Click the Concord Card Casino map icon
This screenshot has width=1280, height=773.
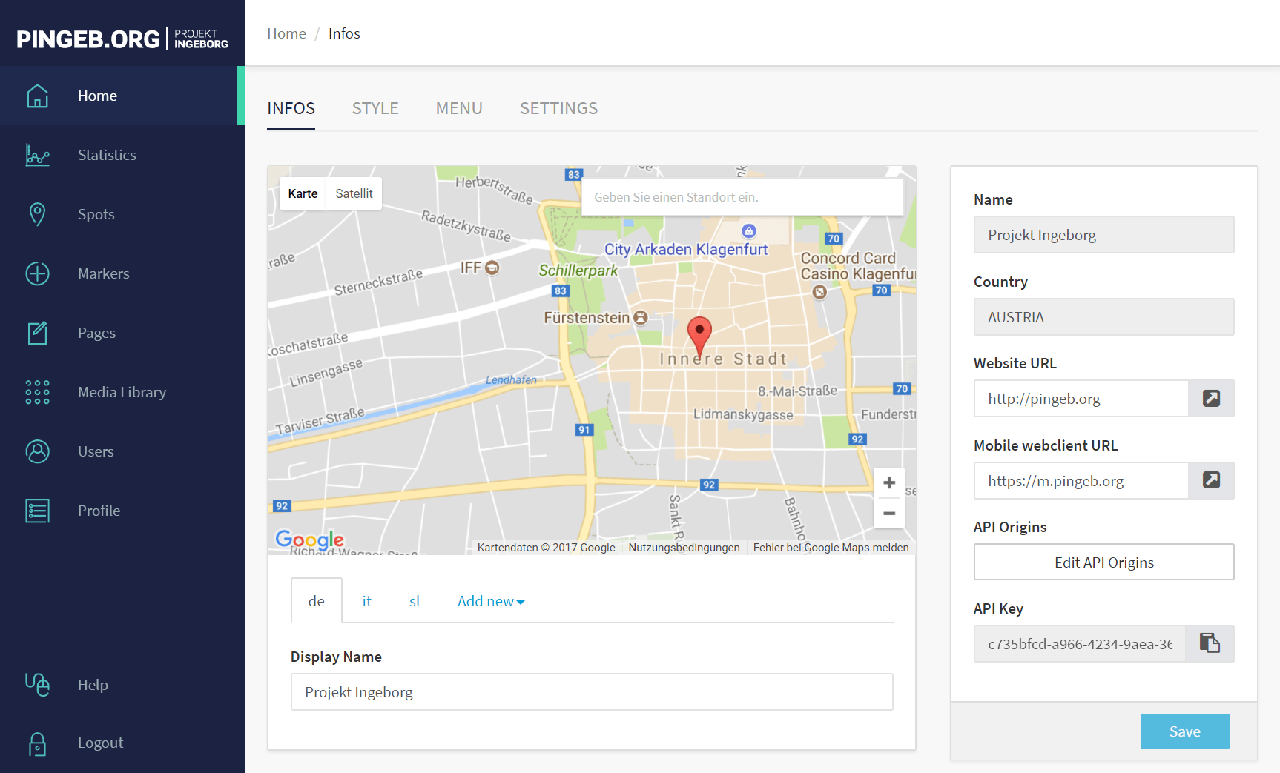tap(820, 292)
